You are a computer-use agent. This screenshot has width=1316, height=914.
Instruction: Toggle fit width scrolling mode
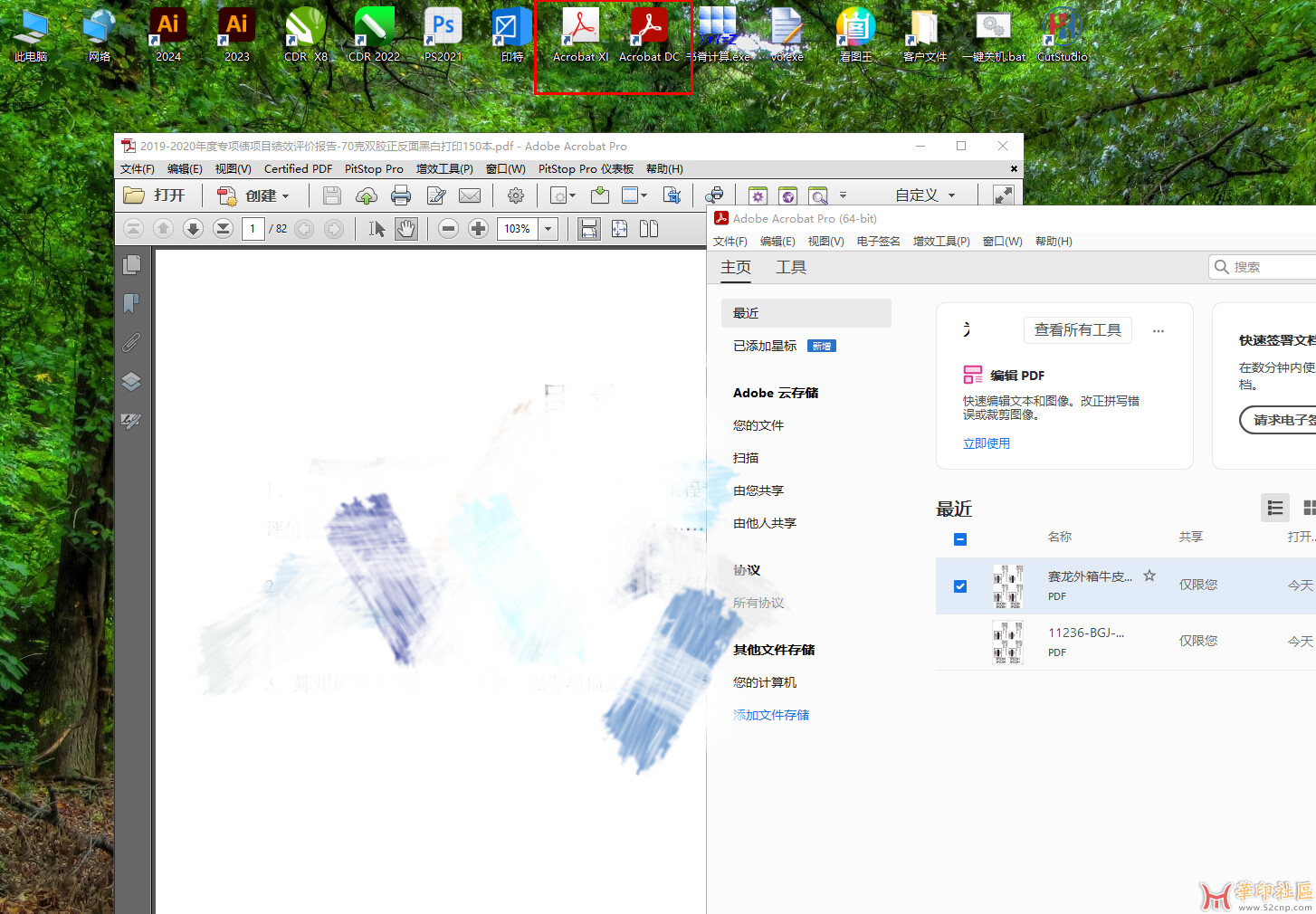589,229
